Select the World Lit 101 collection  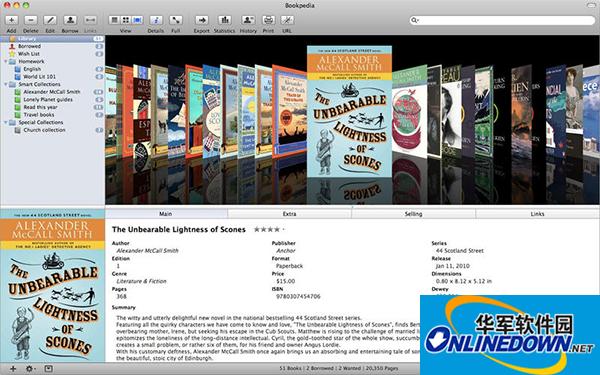pos(52,77)
